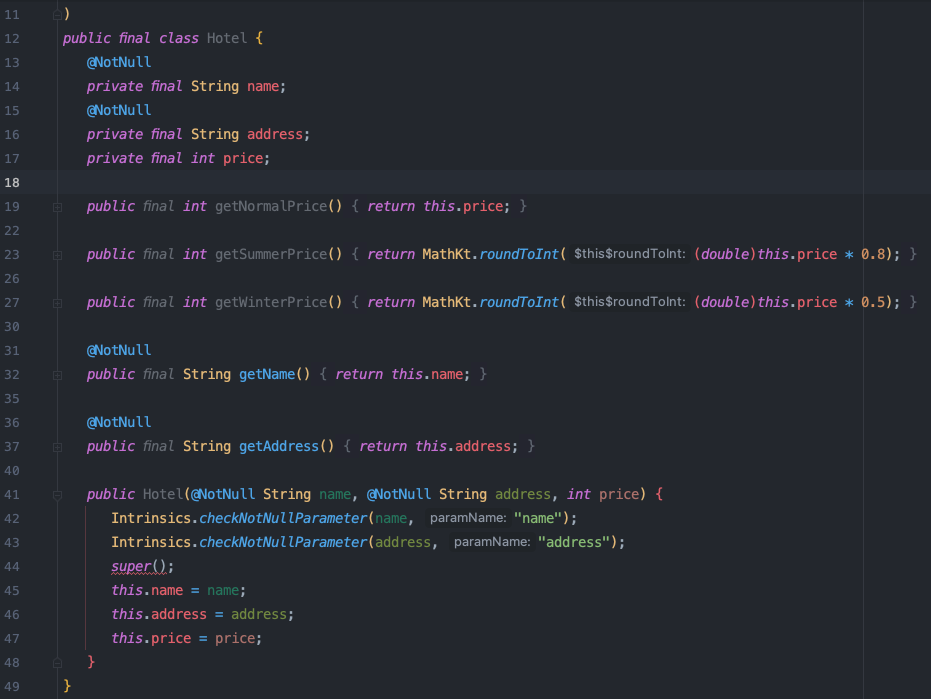The image size is (931, 699).
Task: Collapse the Hotel constructor at line 41
Action: [58, 495]
